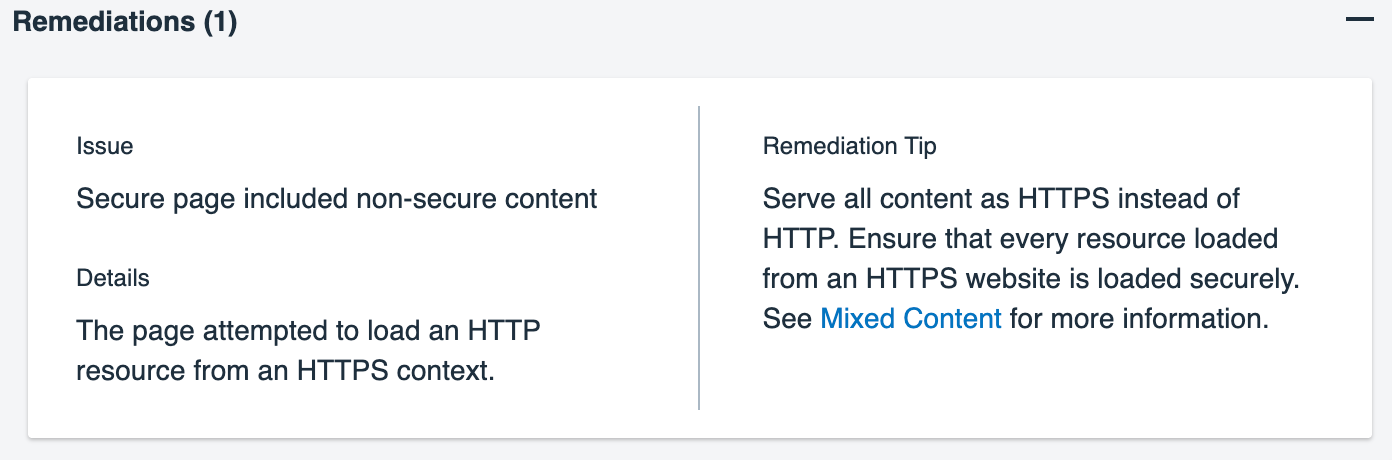The image size is (1392, 460).
Task: Click 'The page attempted to load an HTTP' line
Action: click(x=308, y=330)
